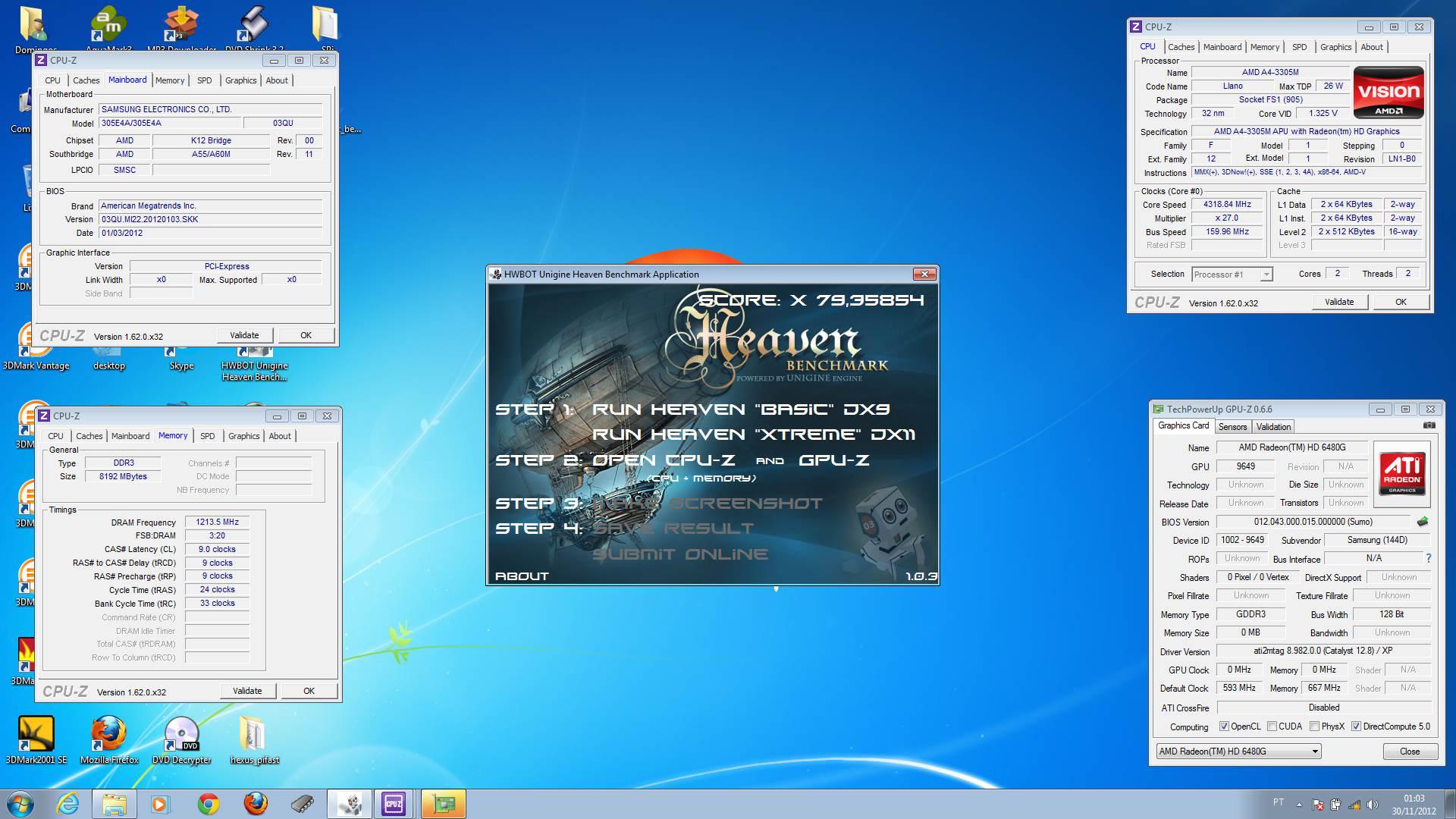Image resolution: width=1456 pixels, height=819 pixels.
Task: Click volume speaker icon in system tray
Action: click(x=1373, y=805)
